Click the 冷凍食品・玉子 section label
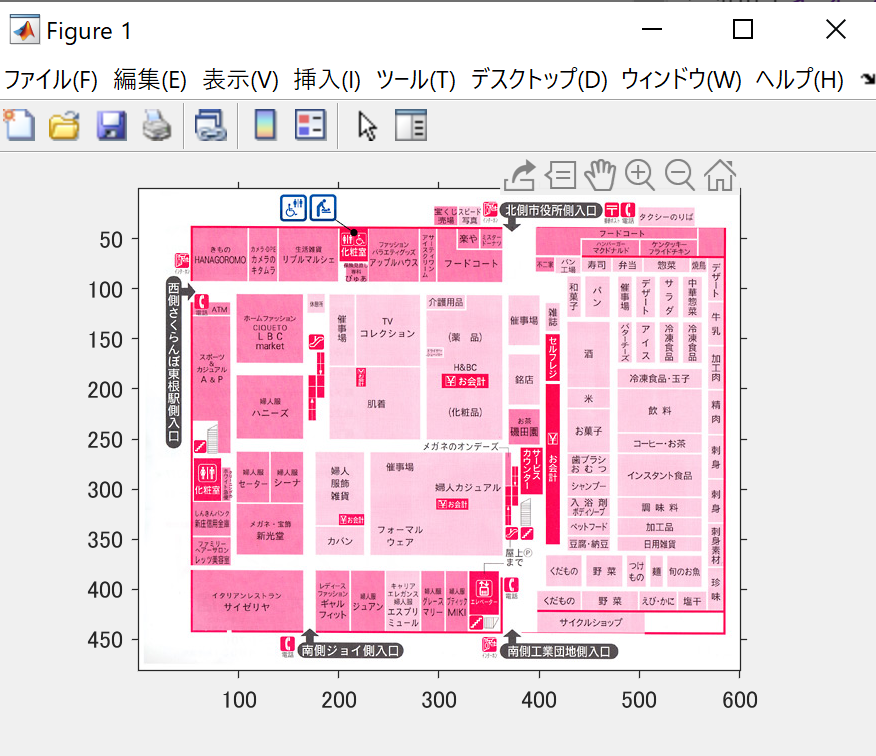 [x=659, y=379]
